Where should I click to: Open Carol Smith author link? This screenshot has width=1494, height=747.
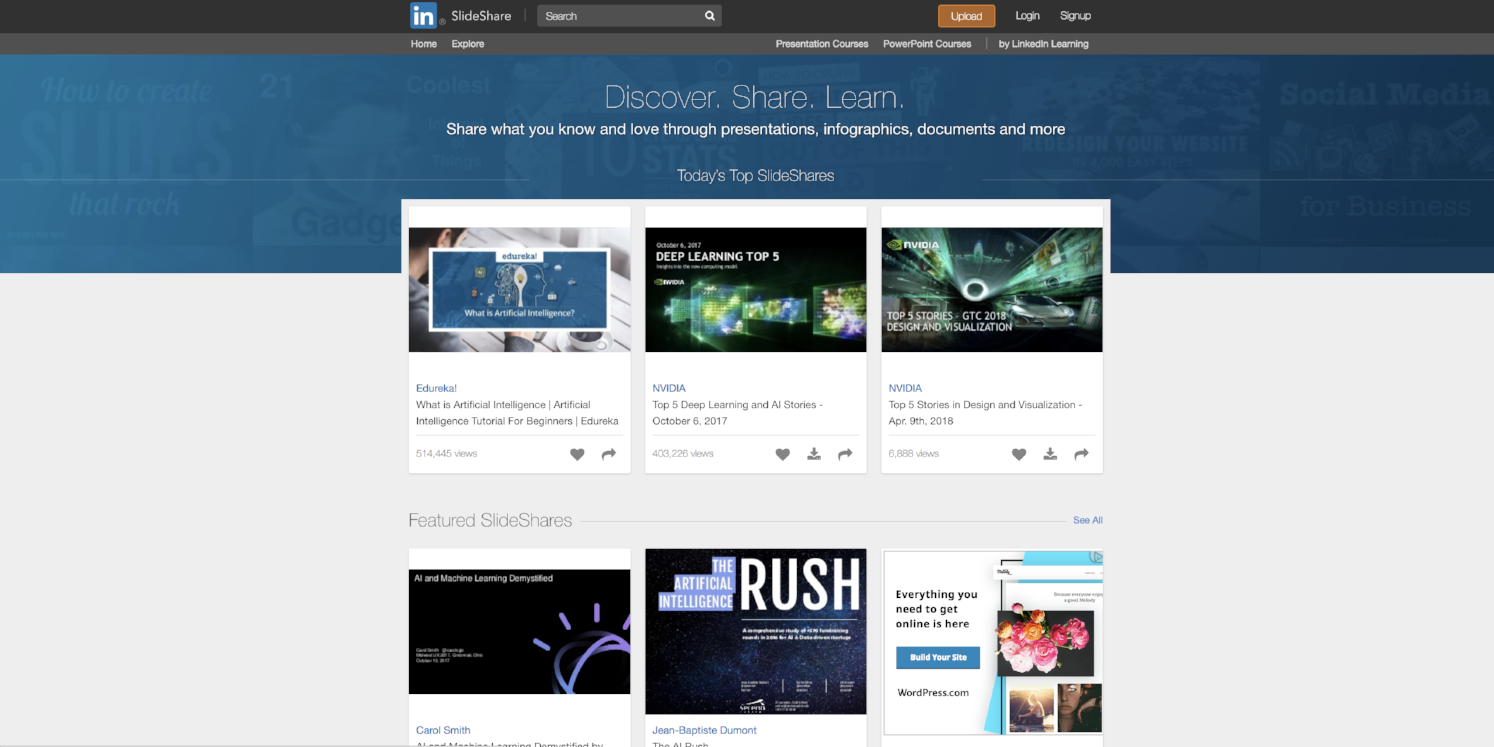(443, 730)
